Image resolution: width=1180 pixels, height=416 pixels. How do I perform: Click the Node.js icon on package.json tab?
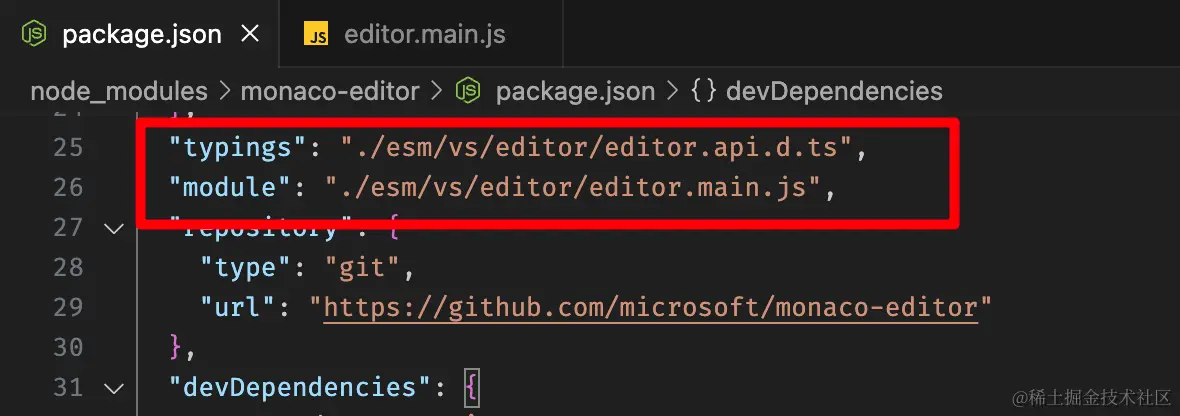34,34
